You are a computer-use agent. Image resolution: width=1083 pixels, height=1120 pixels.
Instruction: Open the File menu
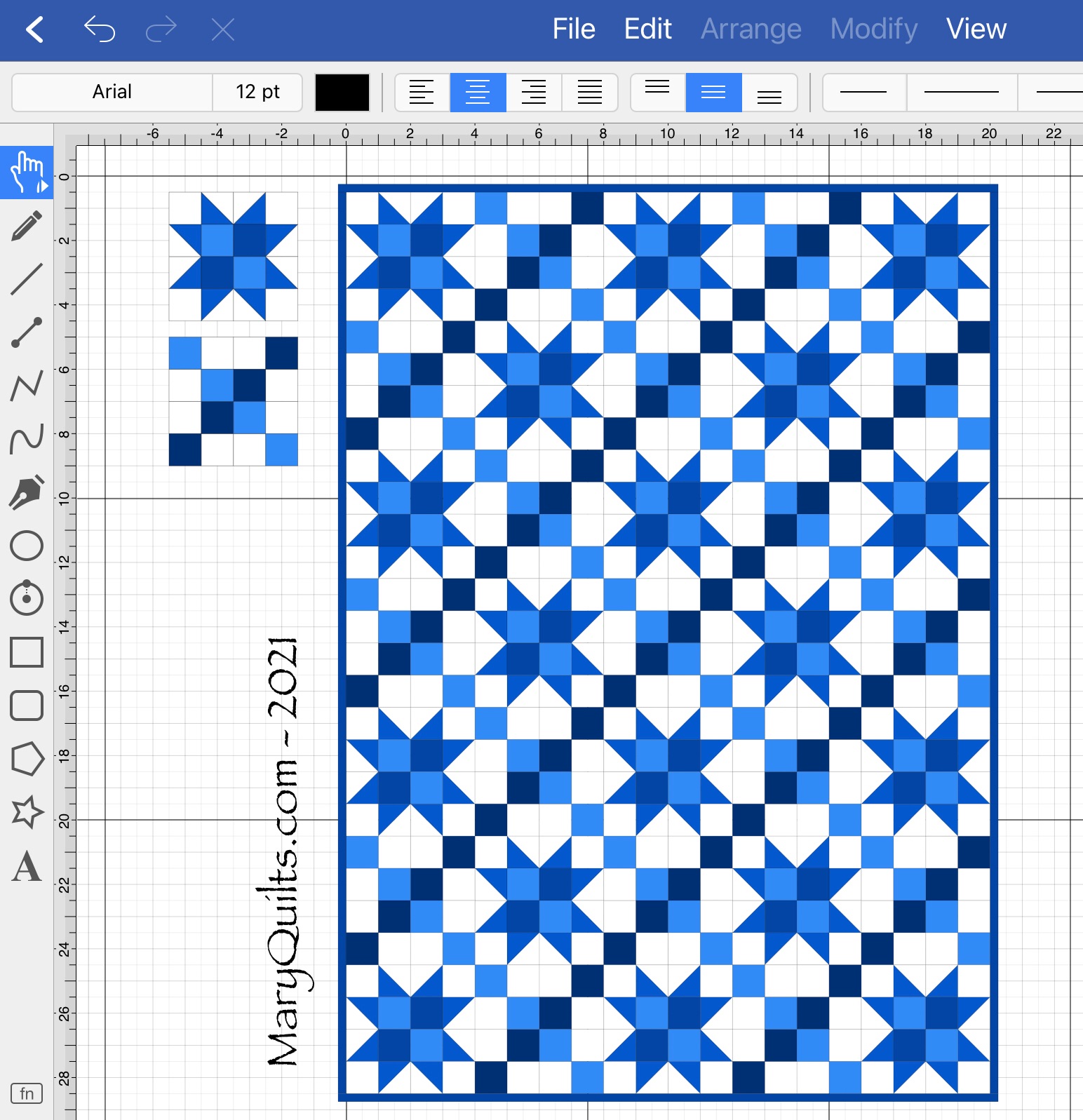[x=573, y=29]
